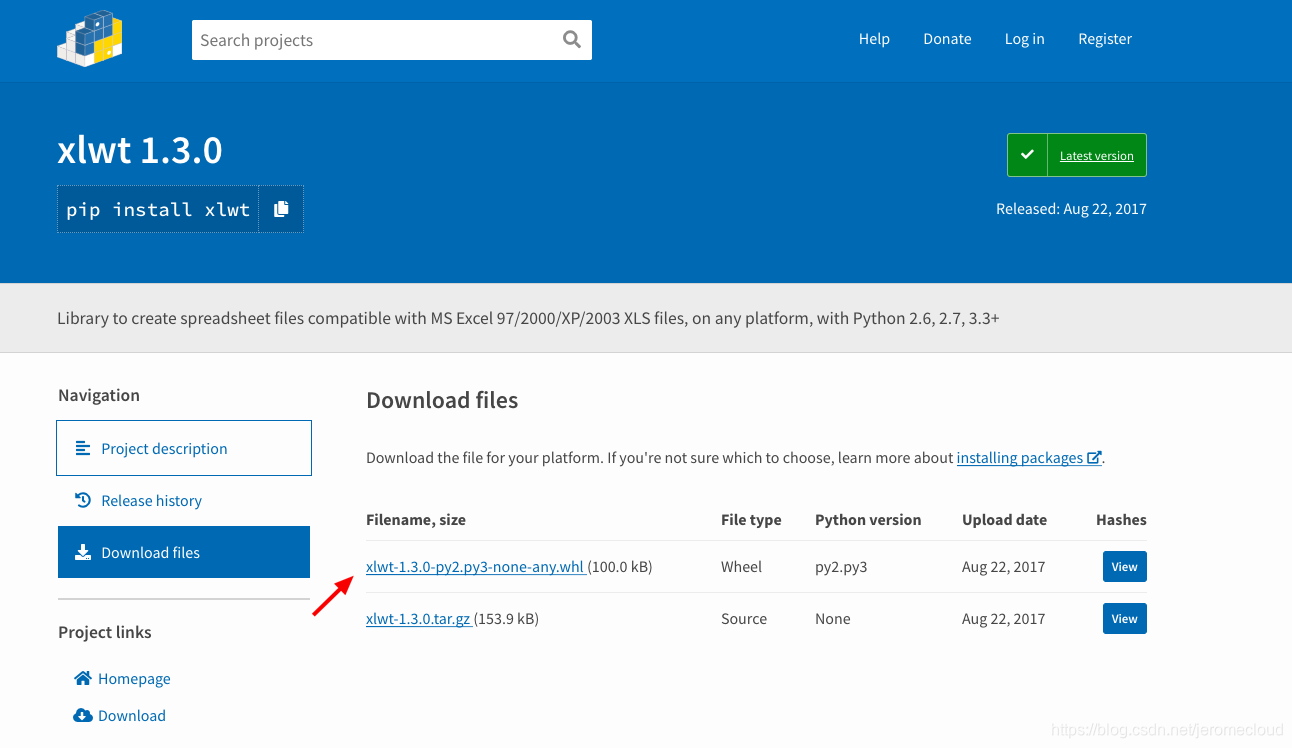Viewport: 1292px width, 748px height.
Task: Open the Donate page
Action: tap(947, 39)
